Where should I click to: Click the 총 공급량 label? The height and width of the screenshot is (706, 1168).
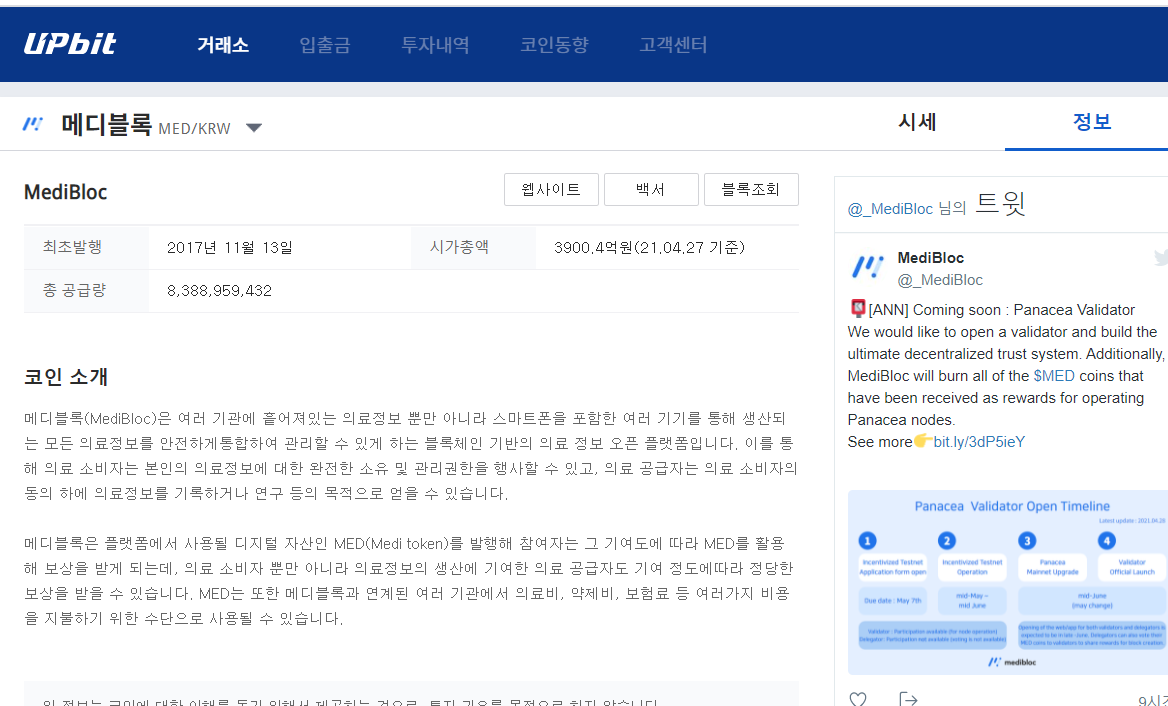click(x=74, y=290)
